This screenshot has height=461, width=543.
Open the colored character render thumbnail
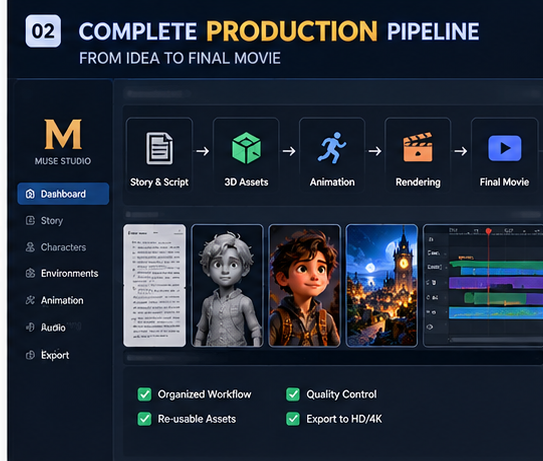point(304,286)
